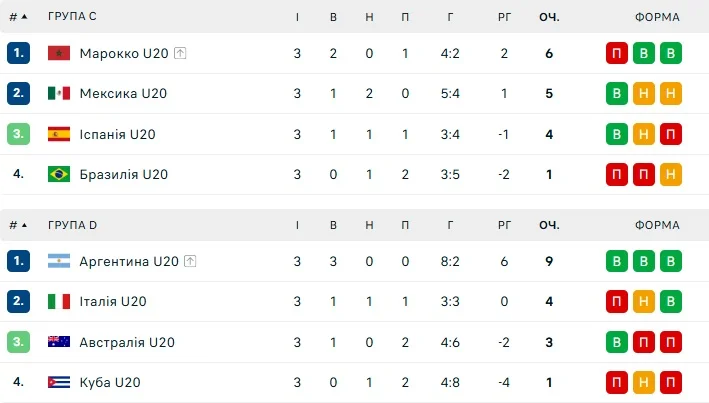Click promotion arrow icon next to Аргентина U20
Image resolution: width=709 pixels, height=403 pixels.
point(191,261)
